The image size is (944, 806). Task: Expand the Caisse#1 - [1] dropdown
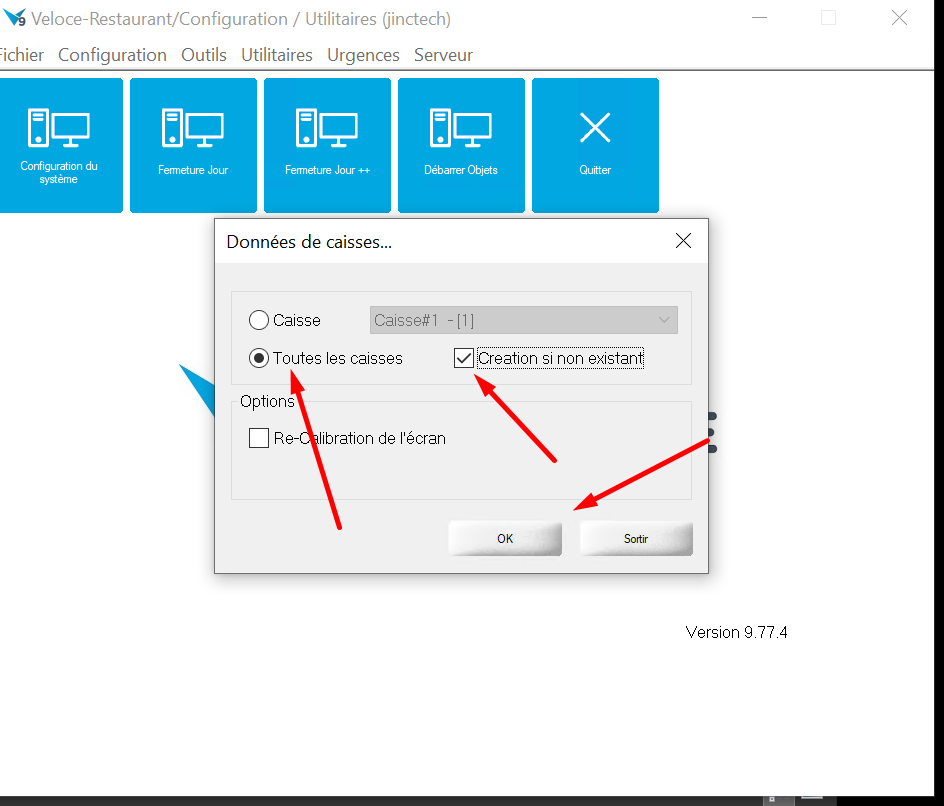click(x=524, y=320)
